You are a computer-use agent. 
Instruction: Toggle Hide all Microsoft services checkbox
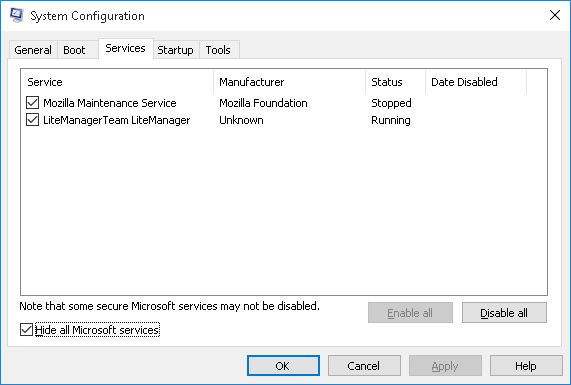pyautogui.click(x=26, y=330)
